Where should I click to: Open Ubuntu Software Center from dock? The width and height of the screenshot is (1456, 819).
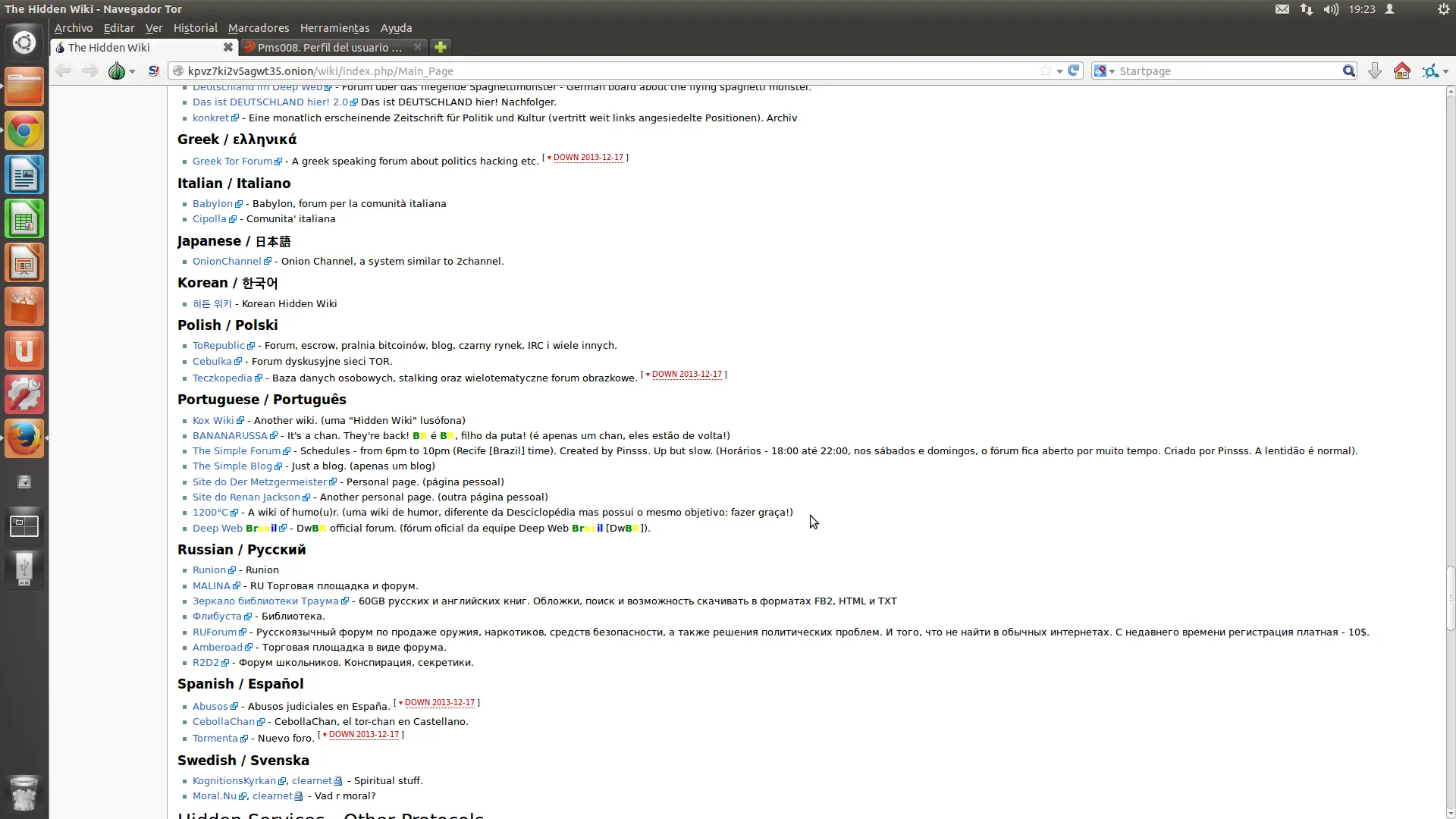tap(24, 306)
